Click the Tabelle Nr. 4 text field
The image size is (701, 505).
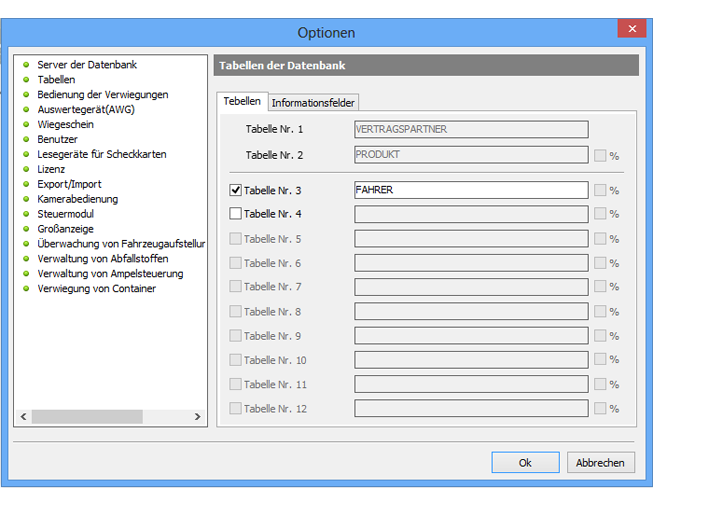pyautogui.click(x=470, y=214)
